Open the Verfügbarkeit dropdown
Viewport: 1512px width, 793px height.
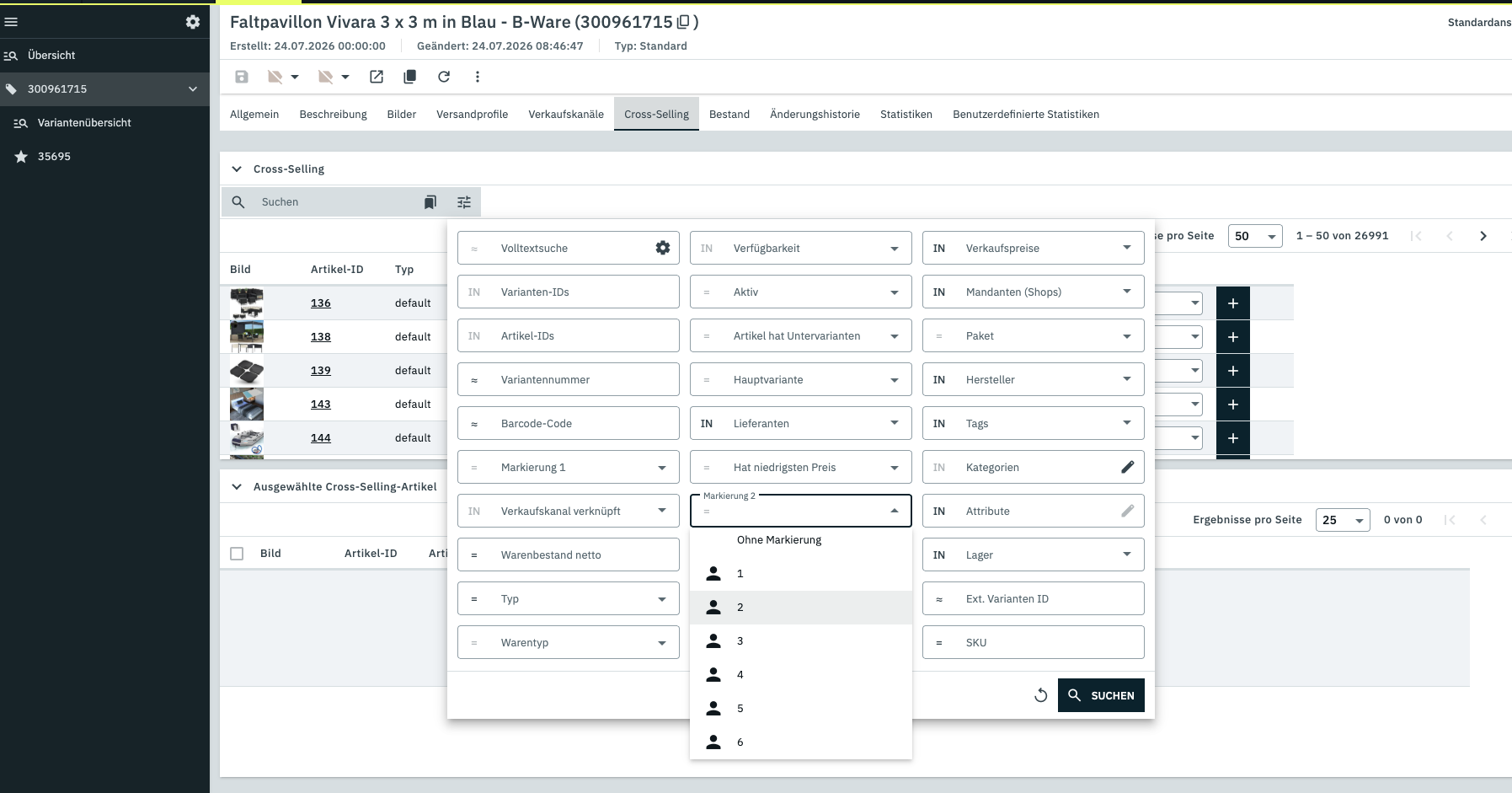[801, 248]
